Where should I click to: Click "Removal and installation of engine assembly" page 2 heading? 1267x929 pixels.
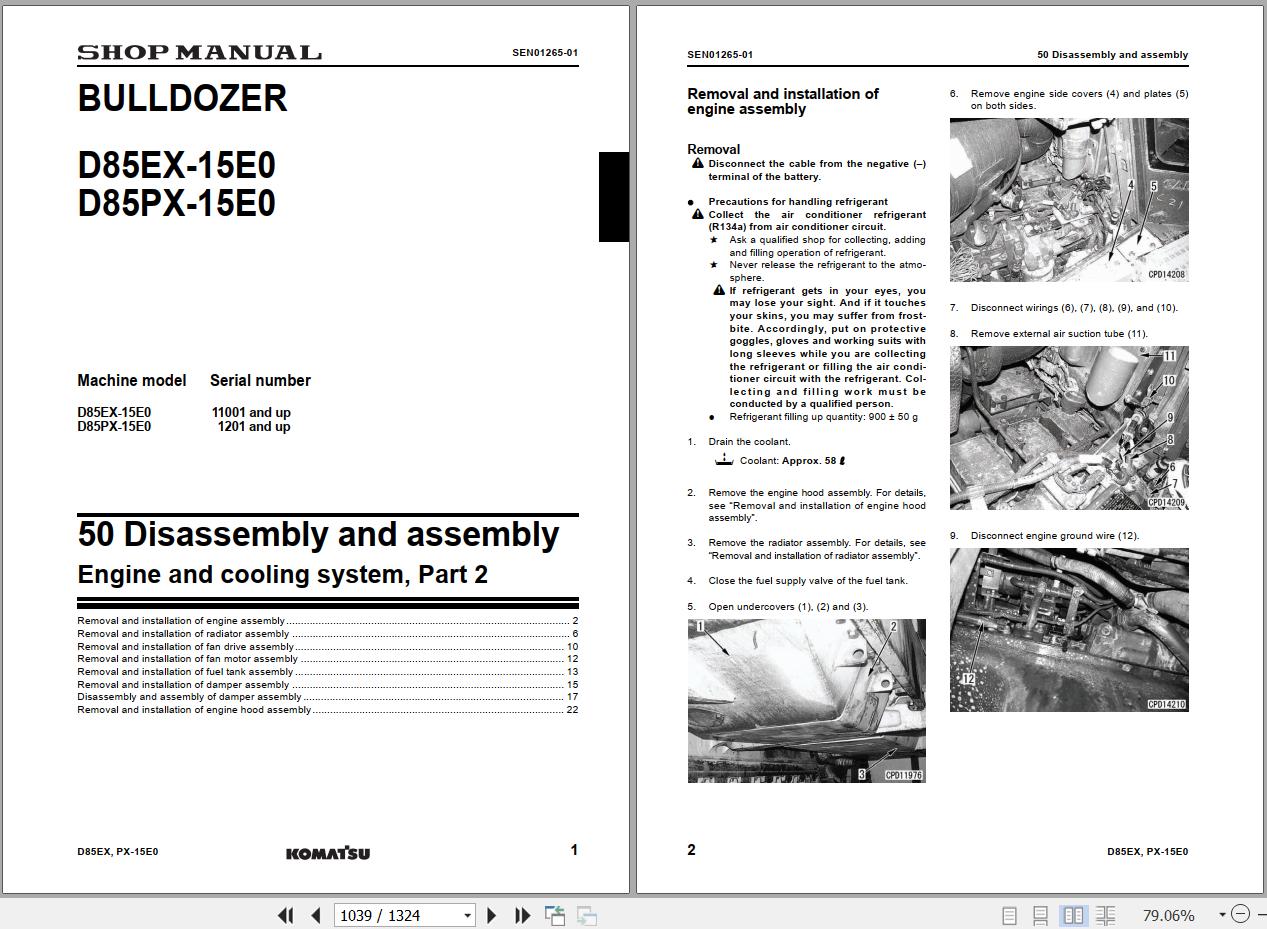783,102
